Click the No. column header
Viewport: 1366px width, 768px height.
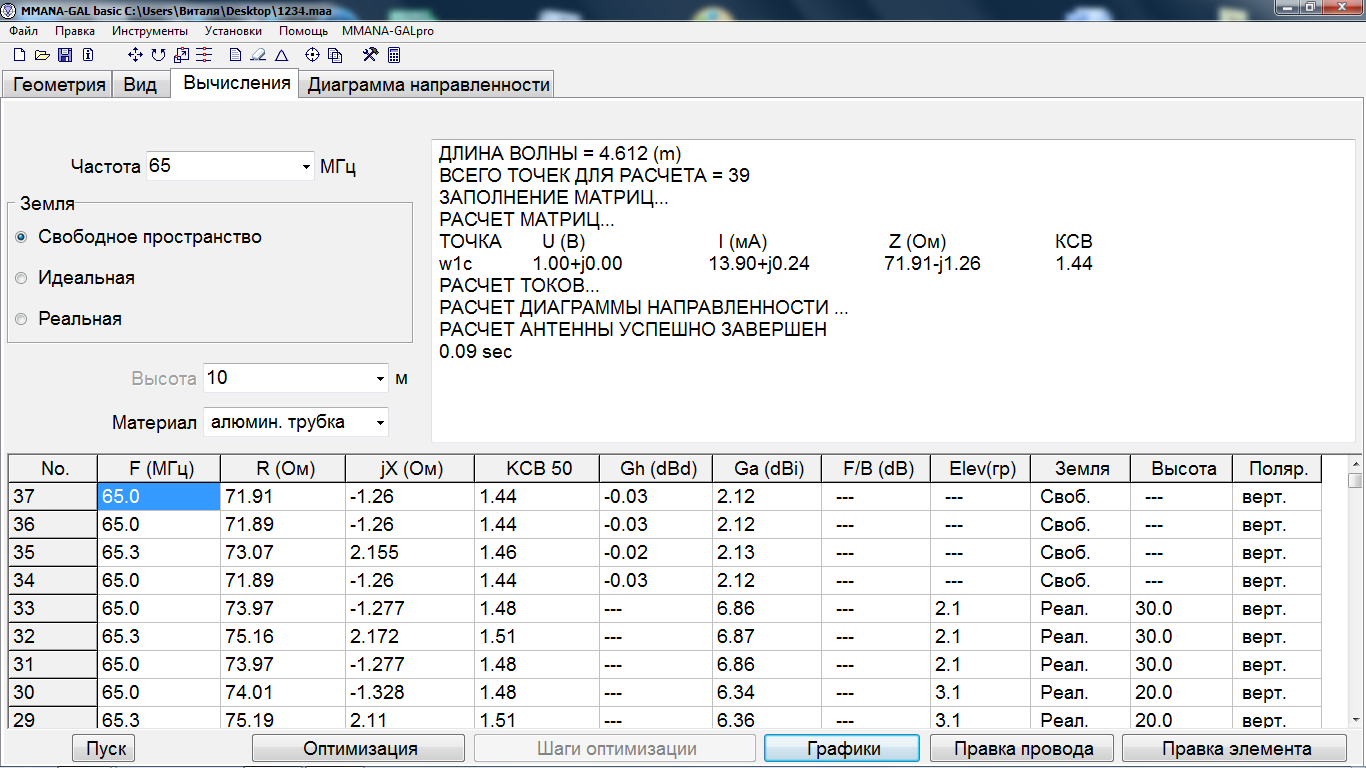pos(53,468)
